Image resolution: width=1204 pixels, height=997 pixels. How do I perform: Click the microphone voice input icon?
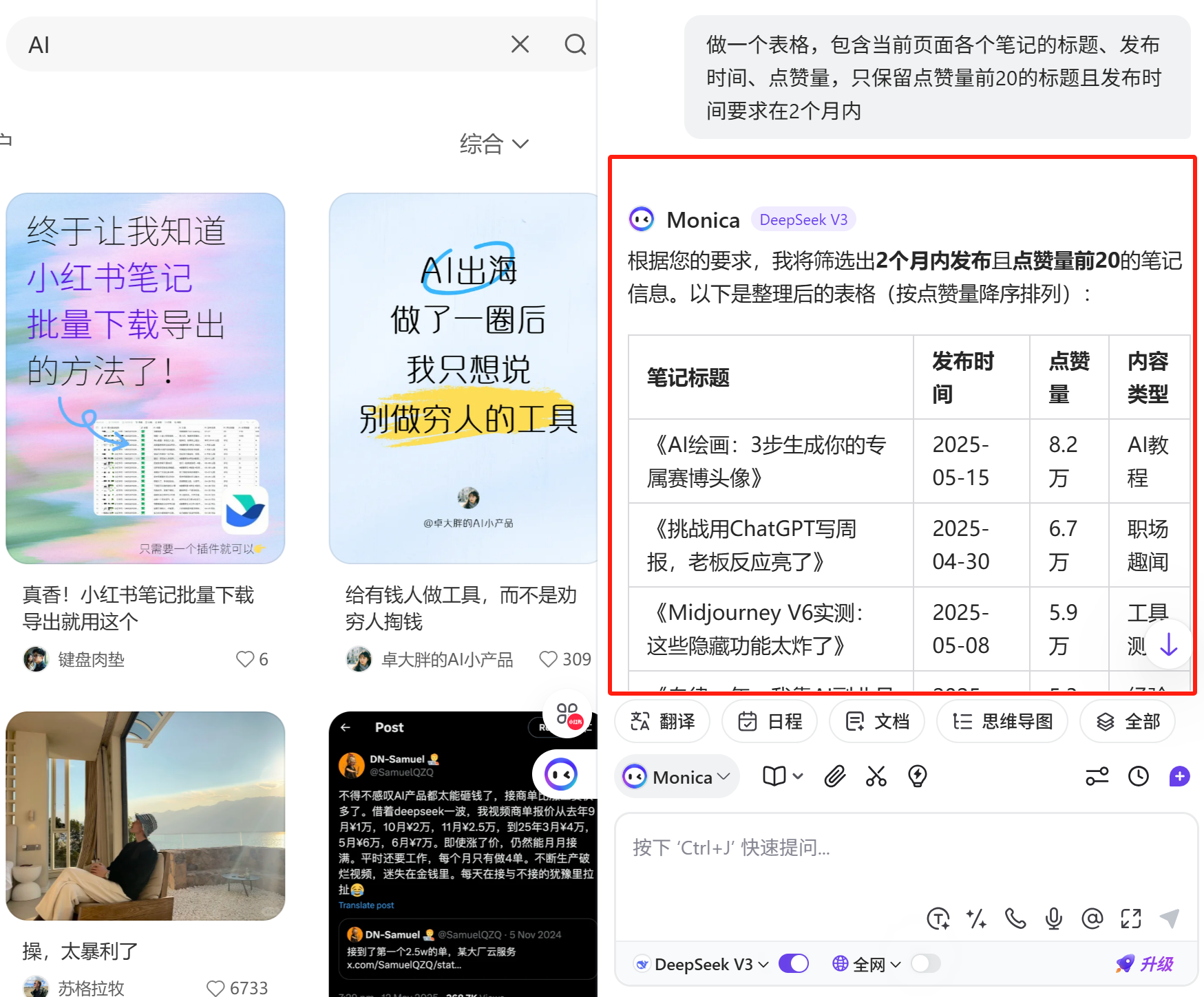point(1053,919)
